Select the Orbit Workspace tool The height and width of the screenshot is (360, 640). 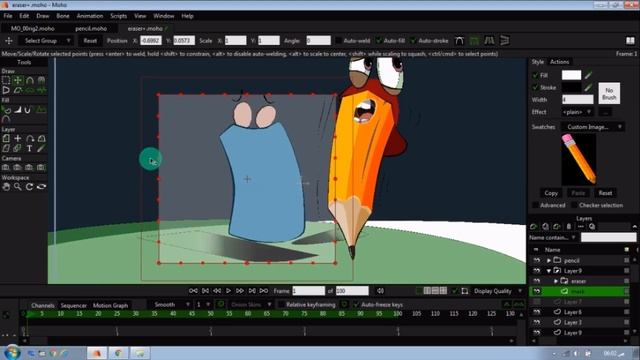tap(41, 187)
